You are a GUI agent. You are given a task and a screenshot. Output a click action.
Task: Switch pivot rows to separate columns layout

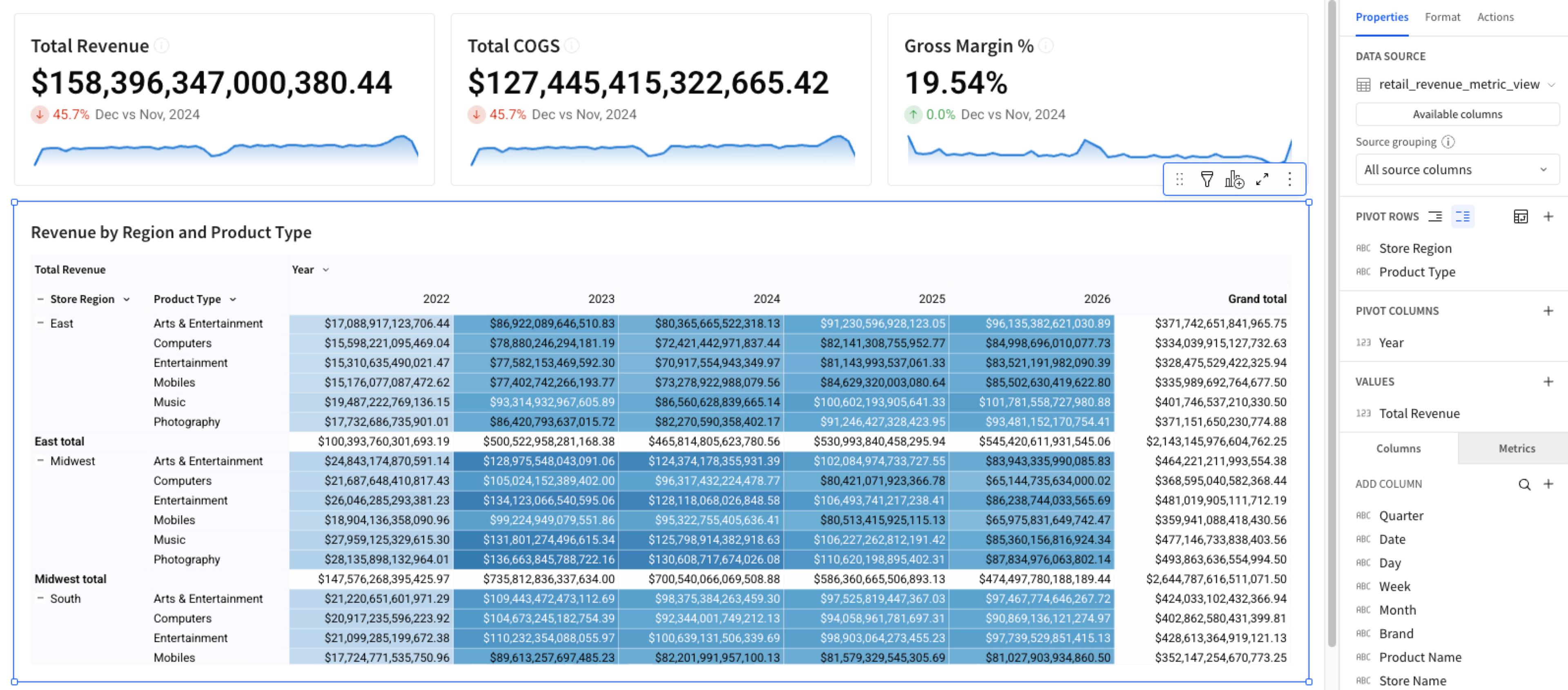click(1462, 217)
